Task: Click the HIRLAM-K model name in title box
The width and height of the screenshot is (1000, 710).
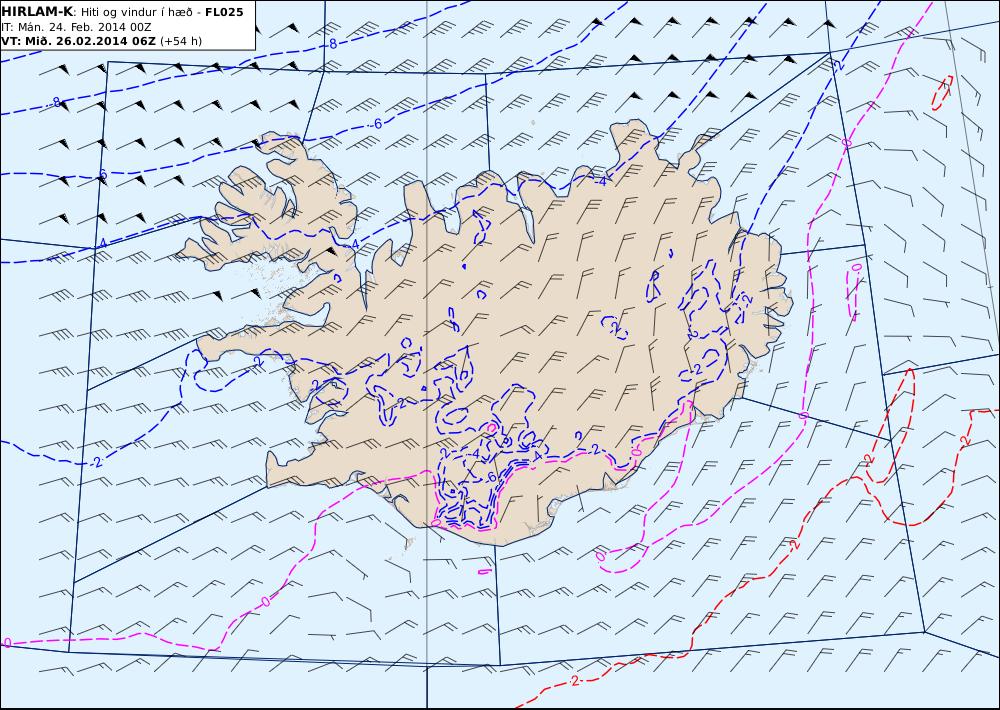Action: tap(37, 12)
